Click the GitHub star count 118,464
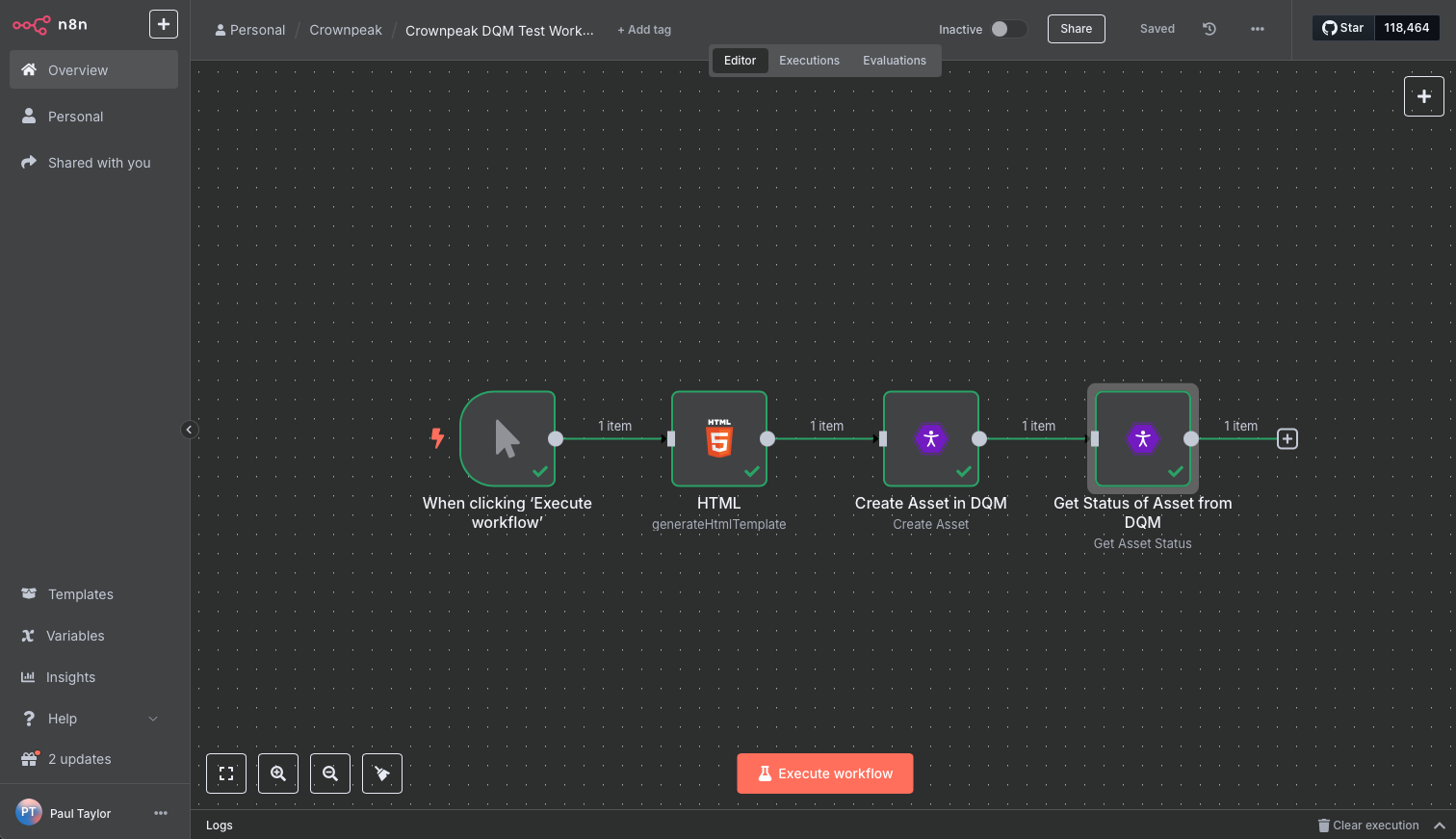 tap(1407, 28)
